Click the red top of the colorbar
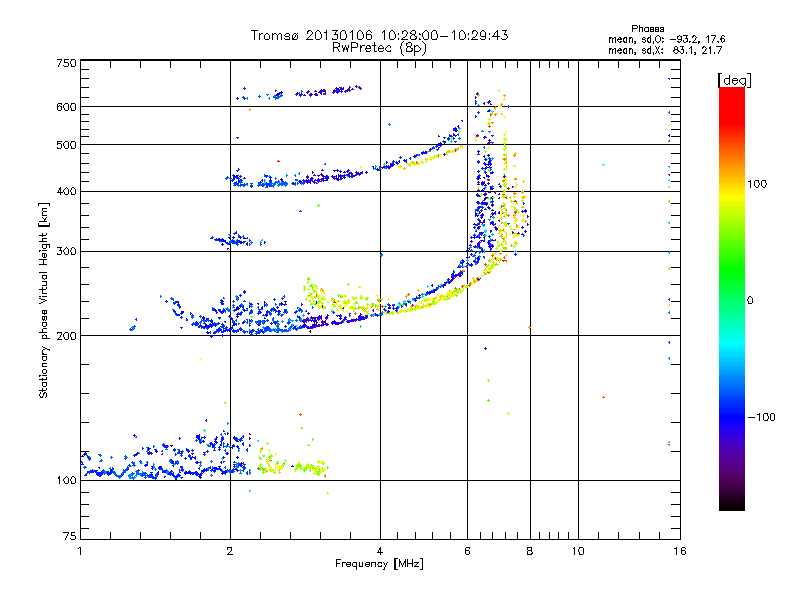This screenshot has height=600, width=800. pos(732,99)
